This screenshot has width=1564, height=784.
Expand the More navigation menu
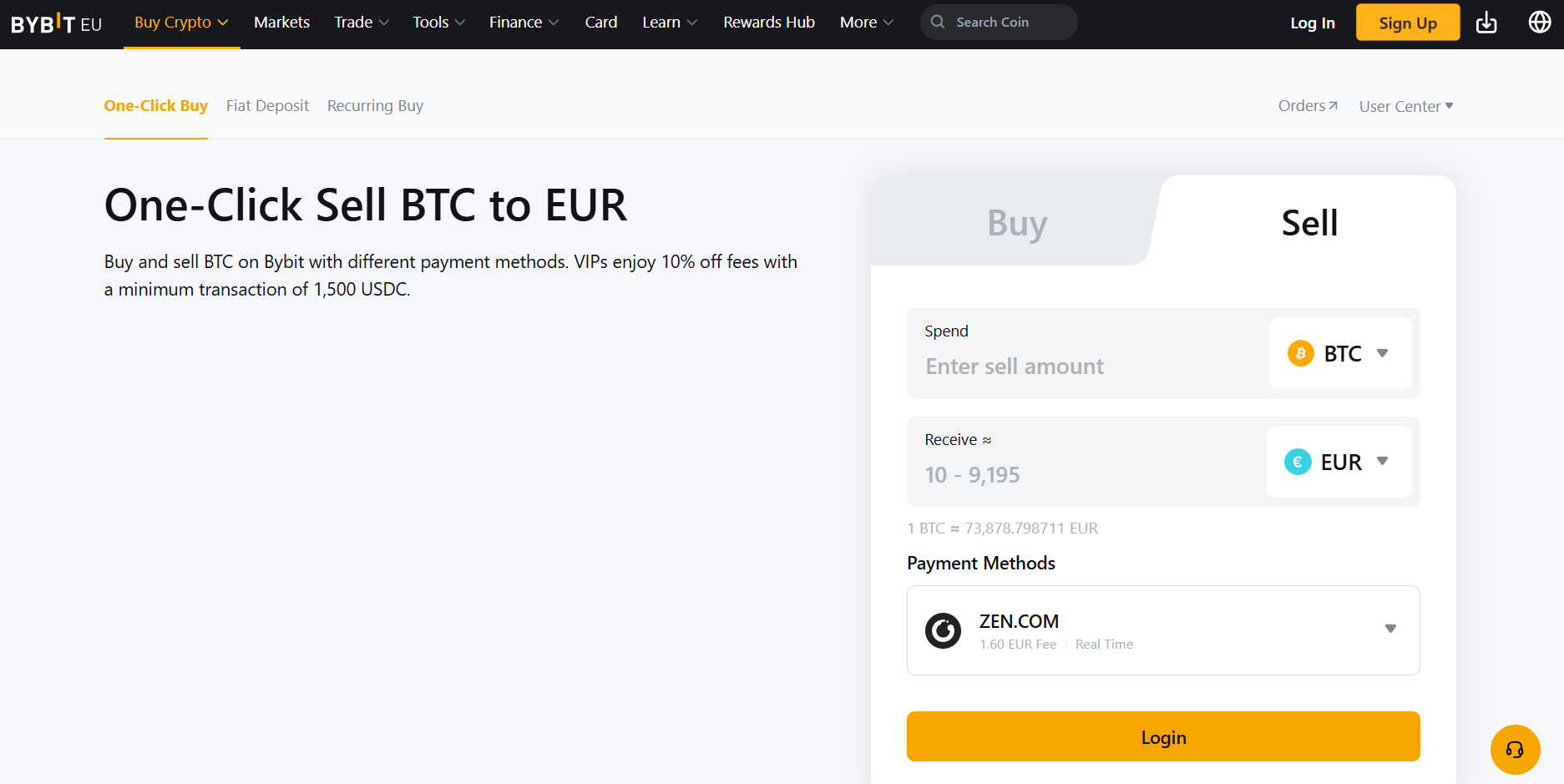pyautogui.click(x=866, y=22)
